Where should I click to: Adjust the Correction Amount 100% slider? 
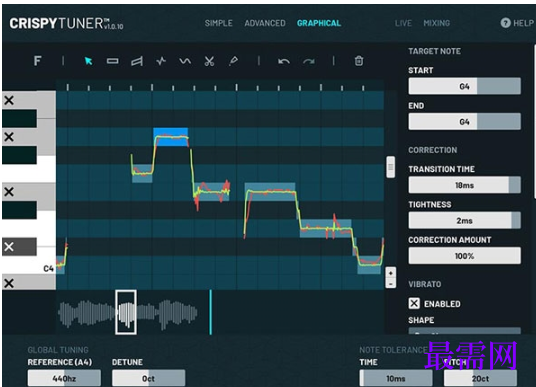[464, 256]
